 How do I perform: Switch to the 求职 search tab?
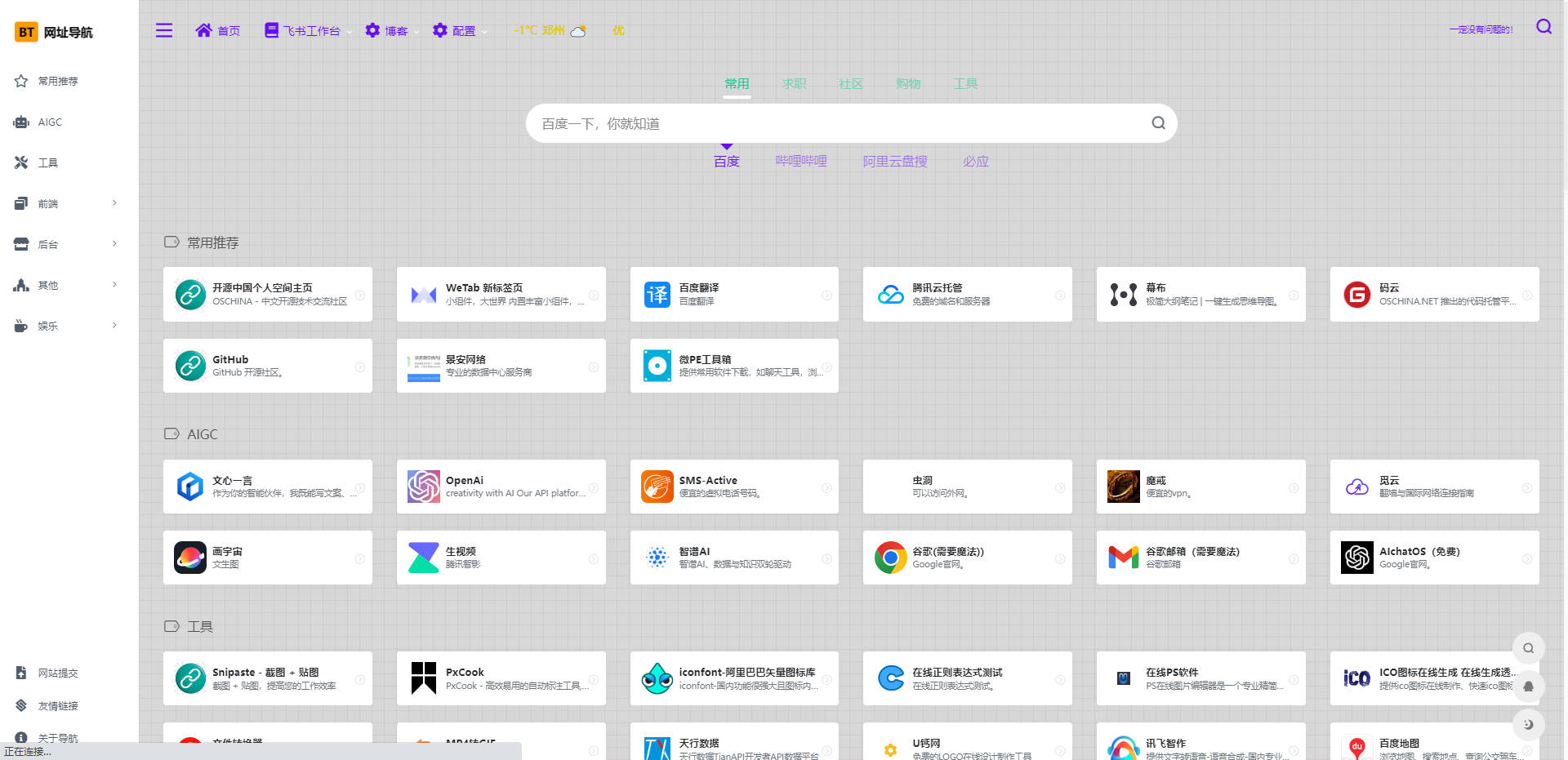point(793,83)
